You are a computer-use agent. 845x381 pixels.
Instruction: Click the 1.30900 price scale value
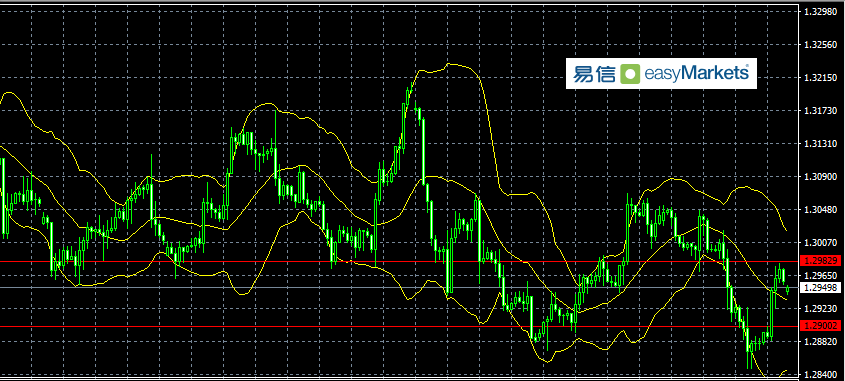820,176
